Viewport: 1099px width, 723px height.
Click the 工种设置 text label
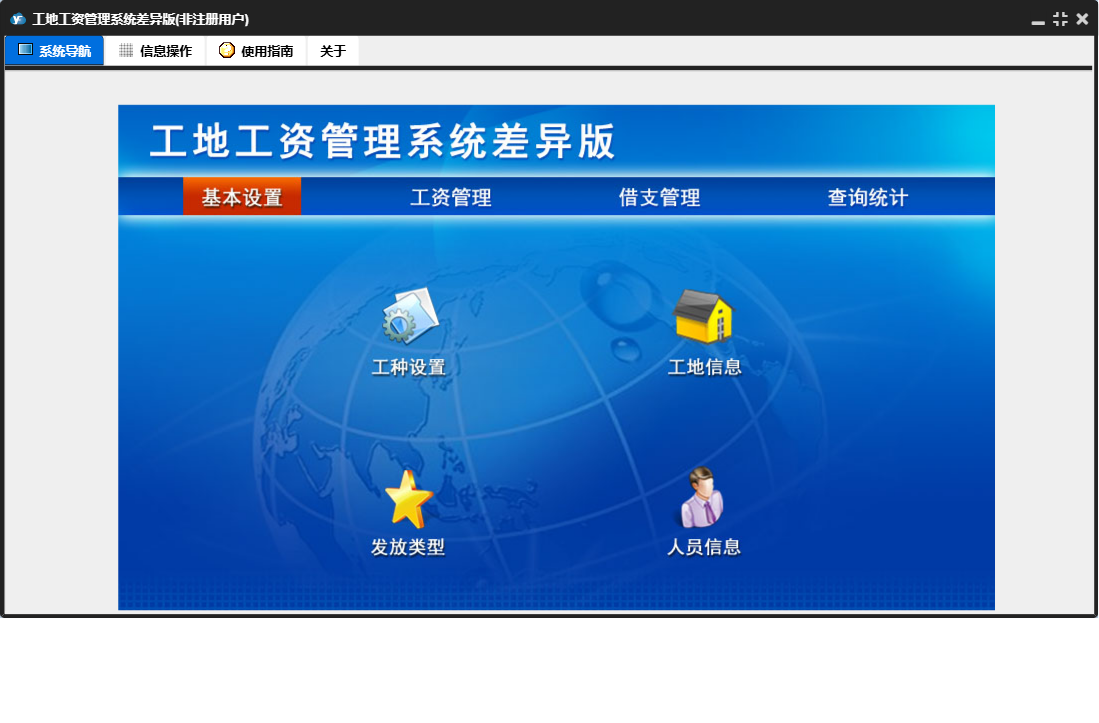coord(408,367)
